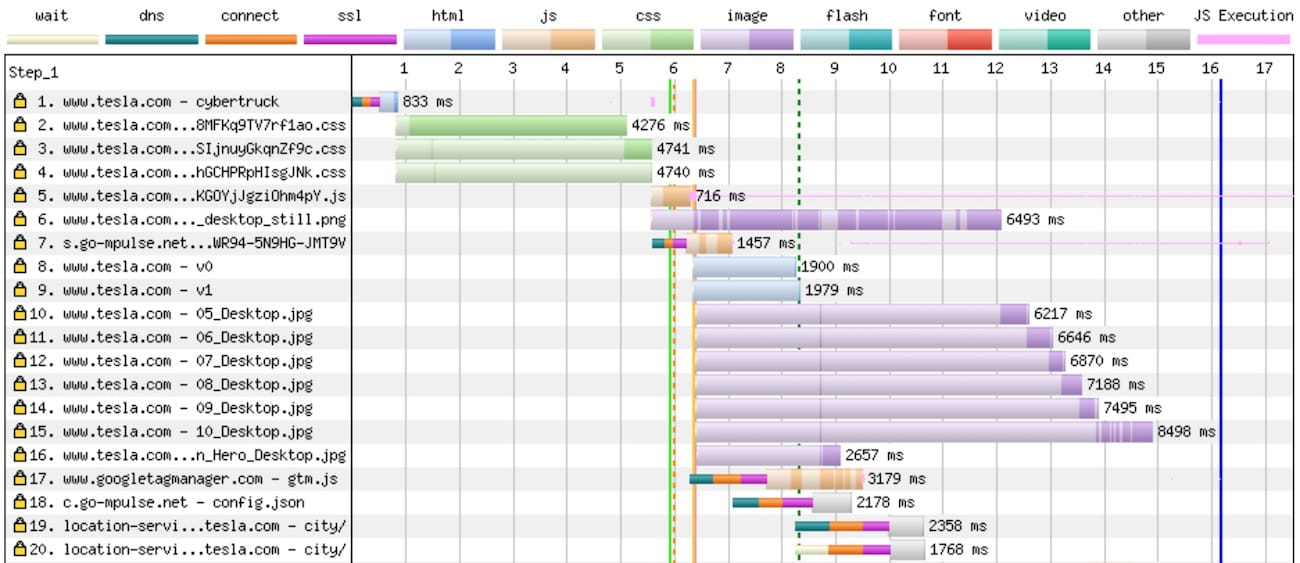This screenshot has width=1300, height=563.
Task: Click the purple waterfall bar for _desktop_still.png
Action: click(x=826, y=219)
